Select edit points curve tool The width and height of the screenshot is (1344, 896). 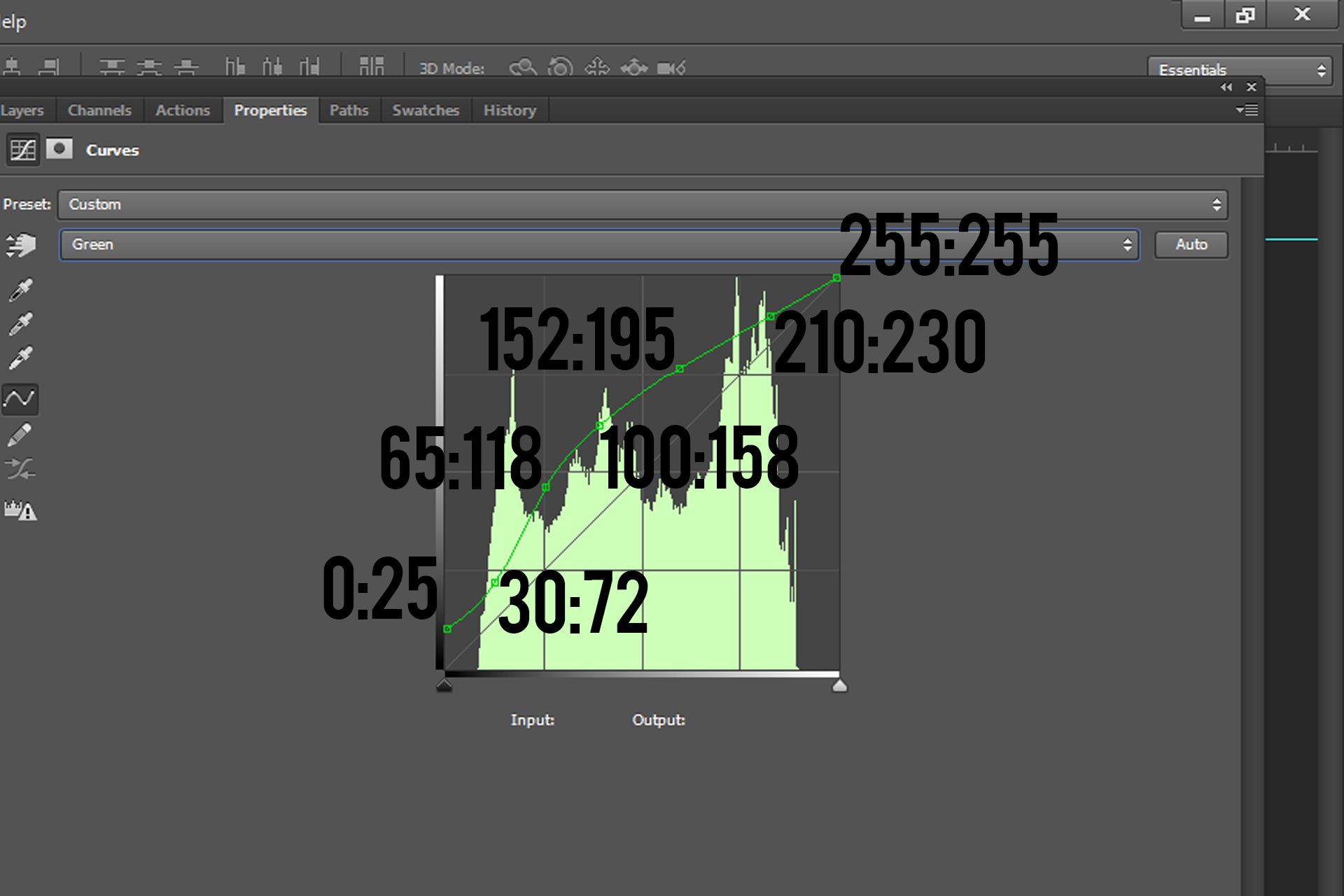click(x=20, y=399)
